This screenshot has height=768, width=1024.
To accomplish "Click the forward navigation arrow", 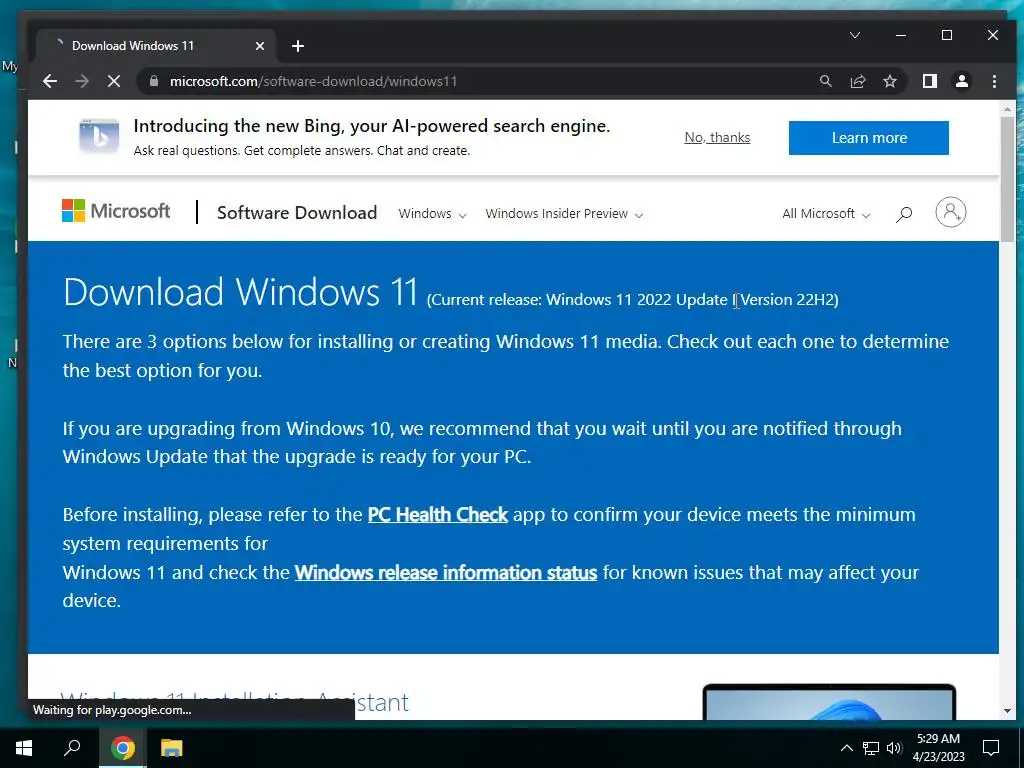I will tap(82, 81).
